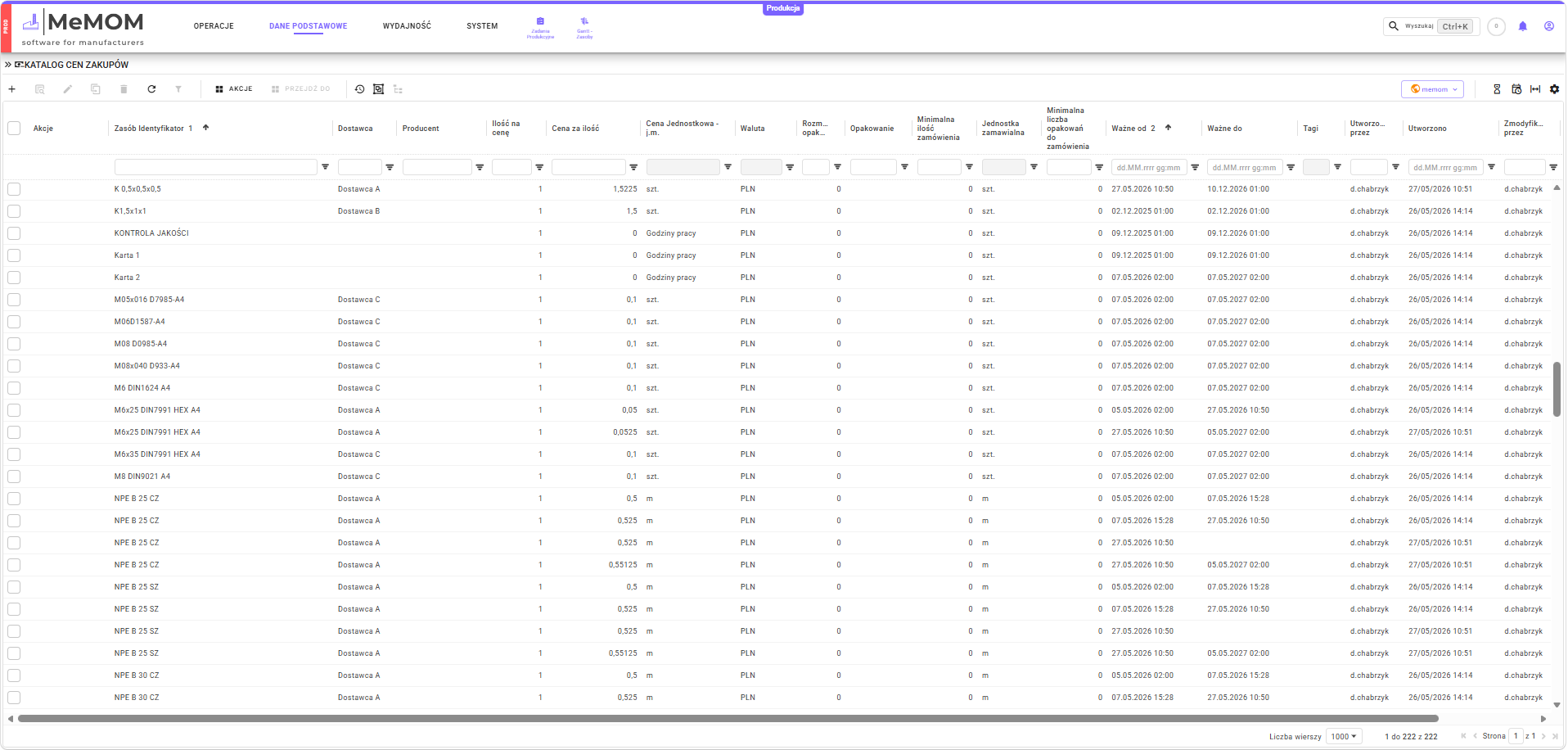Click the square view icon beside history

(379, 89)
